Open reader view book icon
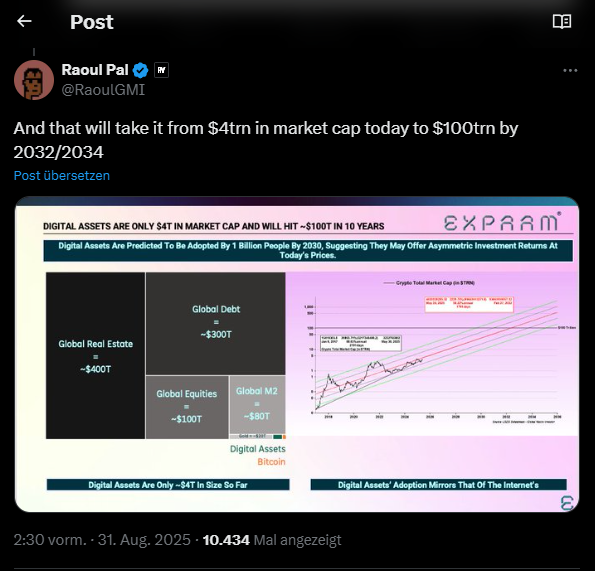595x571 pixels. click(x=562, y=22)
